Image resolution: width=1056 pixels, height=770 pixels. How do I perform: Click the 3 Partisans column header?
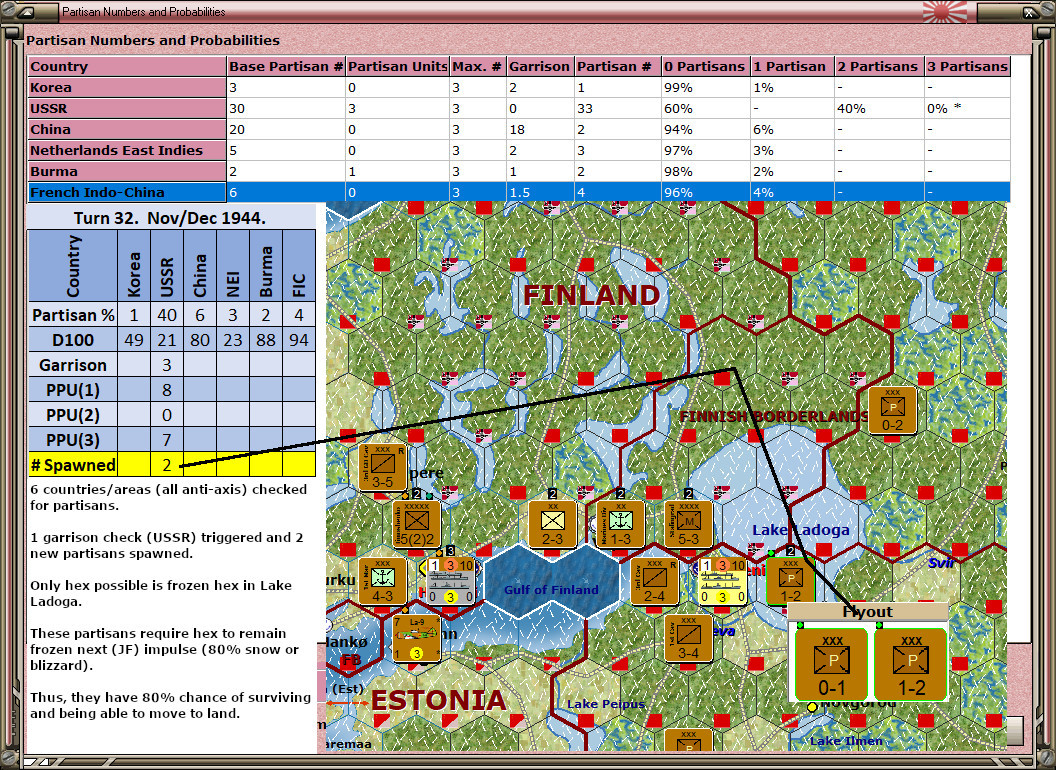pyautogui.click(x=967, y=66)
